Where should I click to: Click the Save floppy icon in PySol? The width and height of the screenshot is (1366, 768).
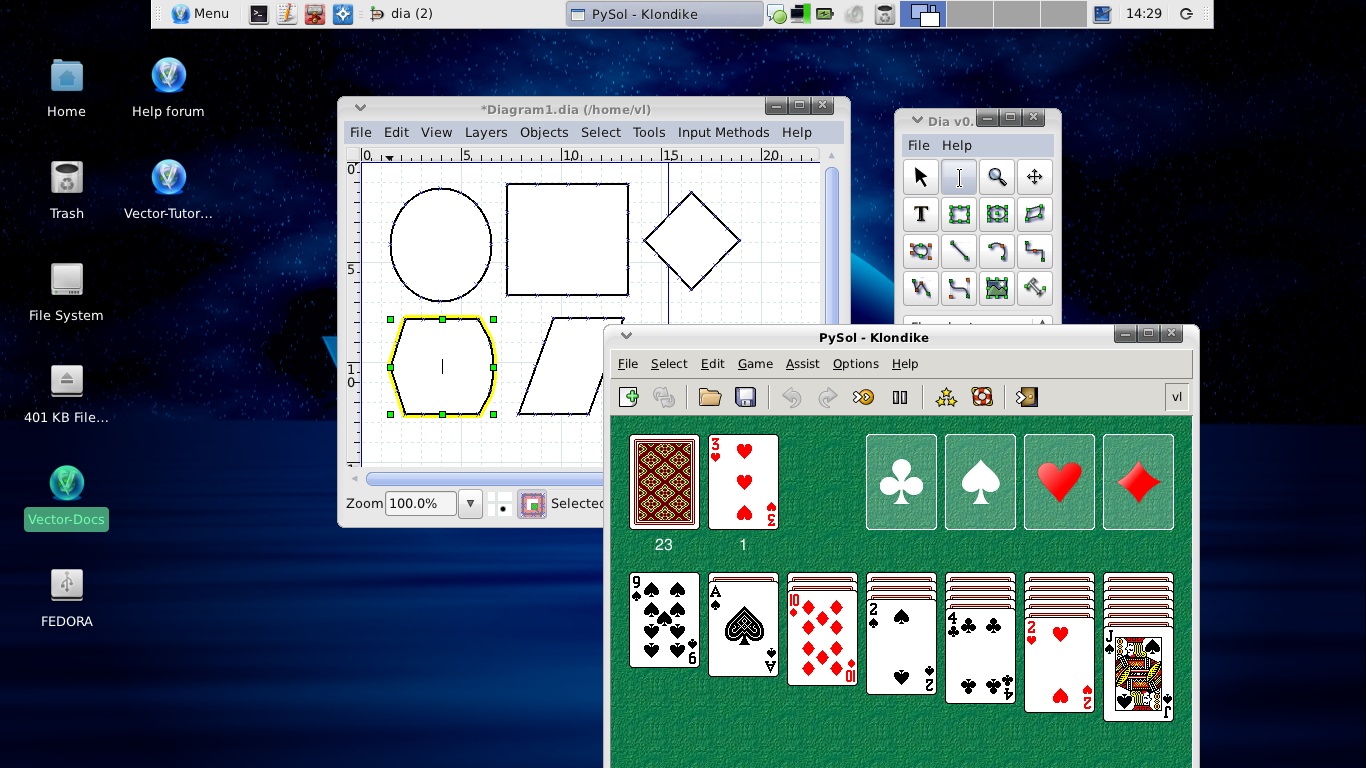coord(745,397)
